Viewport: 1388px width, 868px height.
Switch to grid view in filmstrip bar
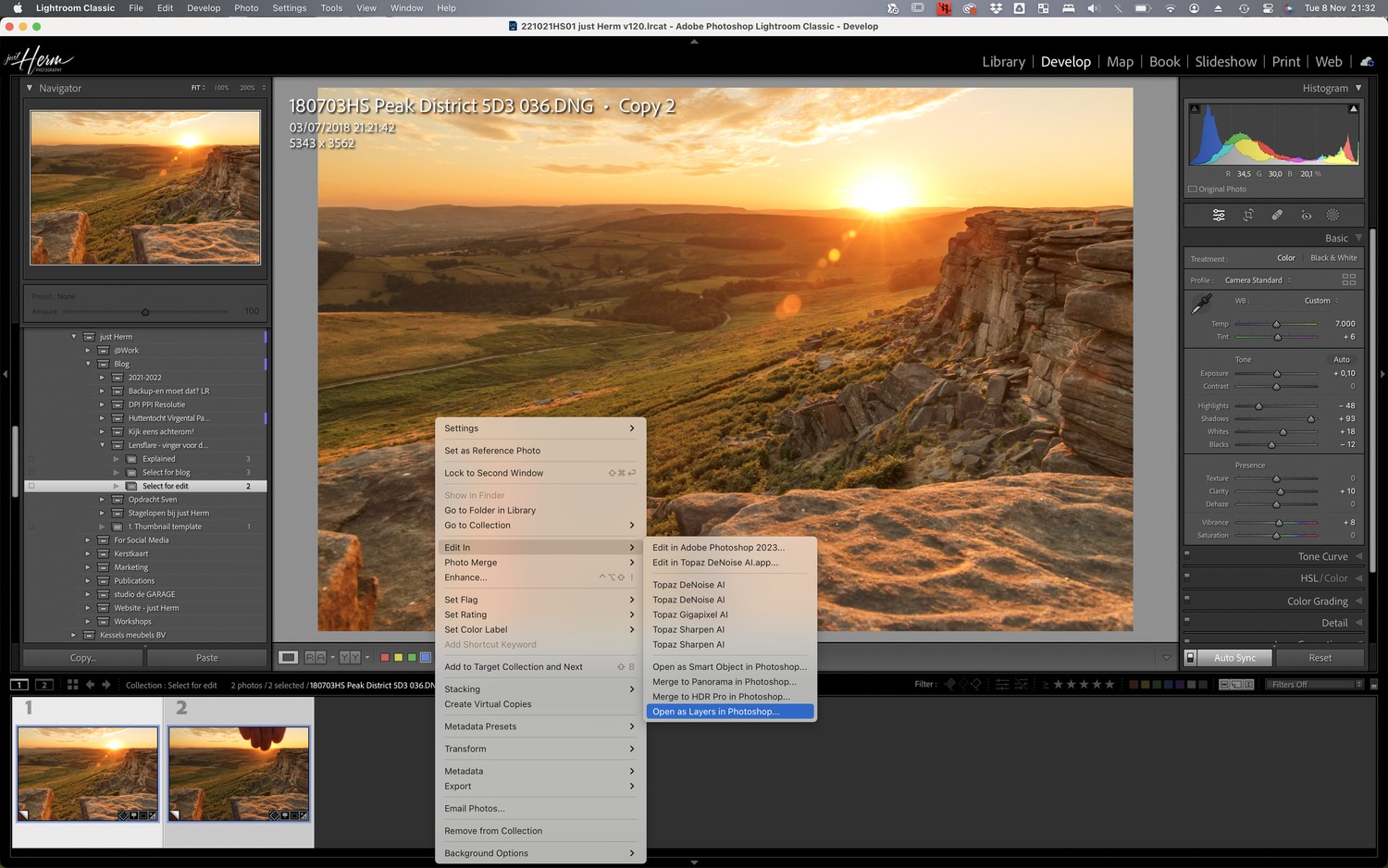click(72, 685)
